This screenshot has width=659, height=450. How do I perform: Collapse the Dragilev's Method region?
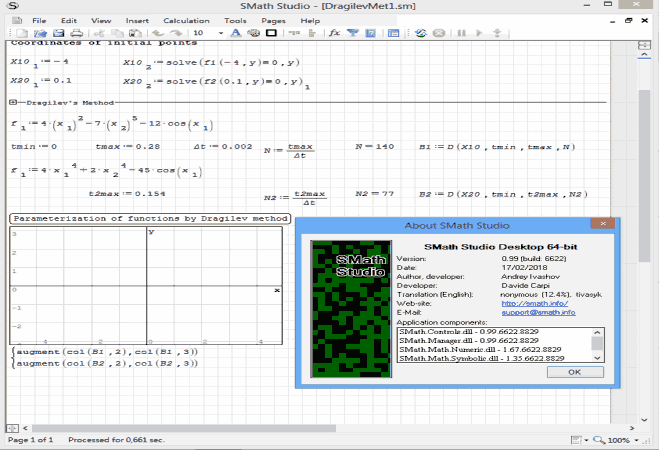coord(11,102)
